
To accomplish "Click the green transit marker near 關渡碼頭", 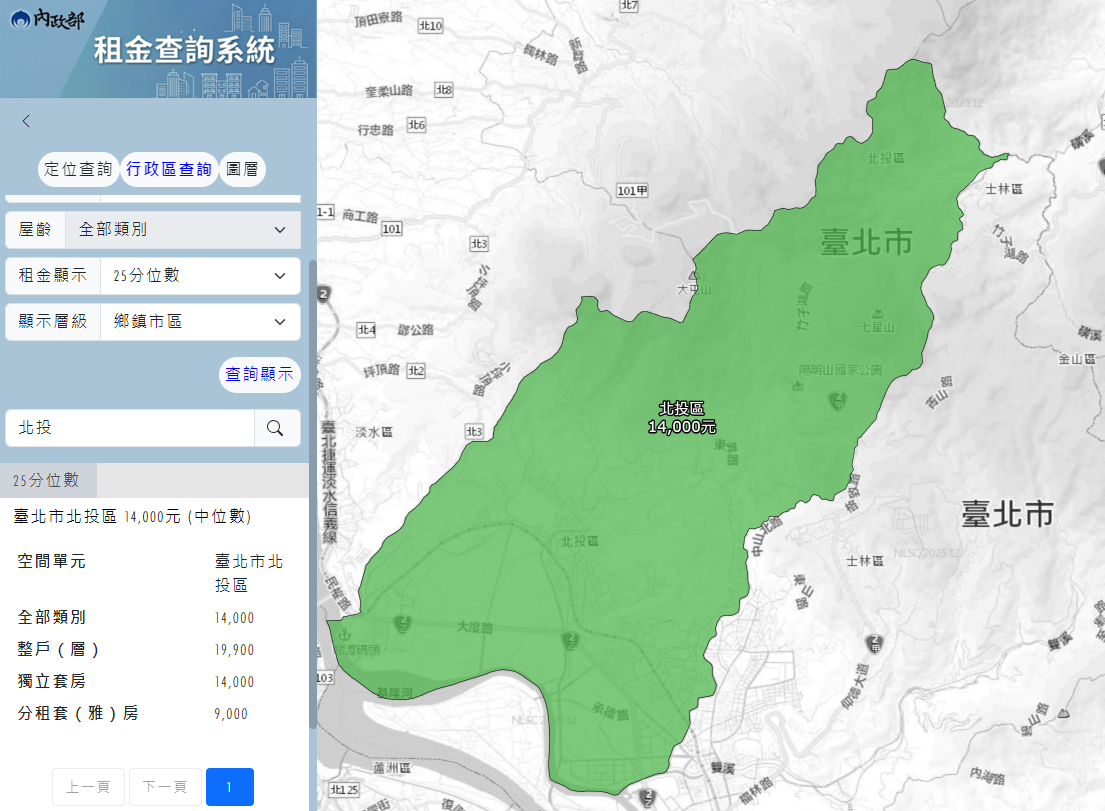I will (402, 624).
